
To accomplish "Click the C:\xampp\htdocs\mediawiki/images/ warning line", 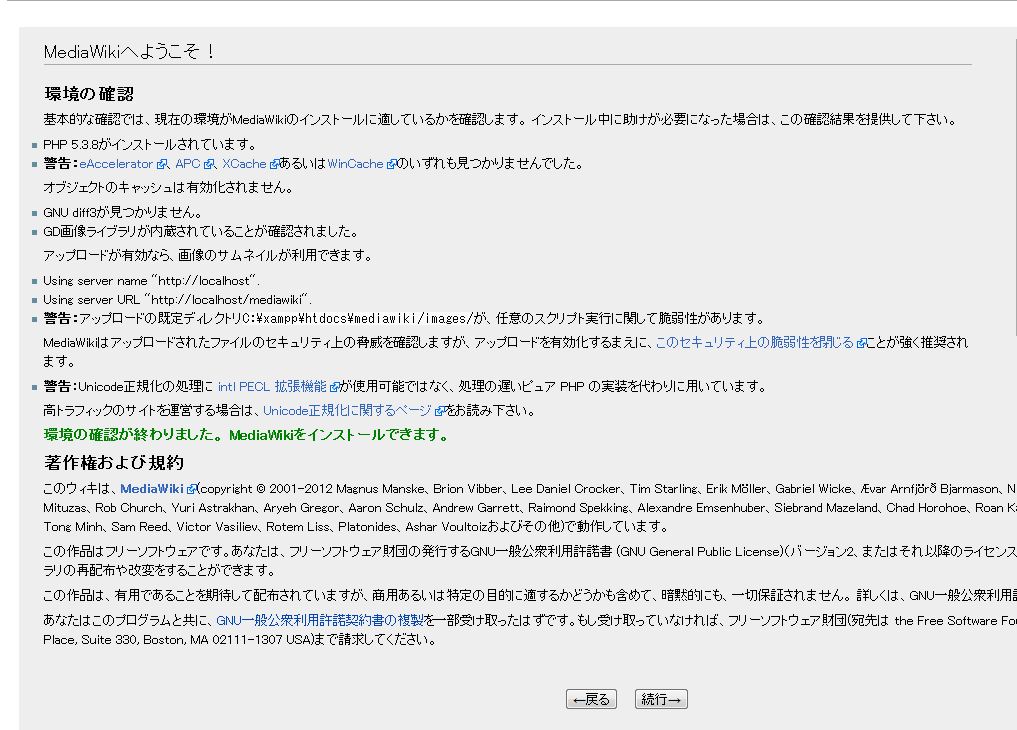I will click(x=403, y=318).
